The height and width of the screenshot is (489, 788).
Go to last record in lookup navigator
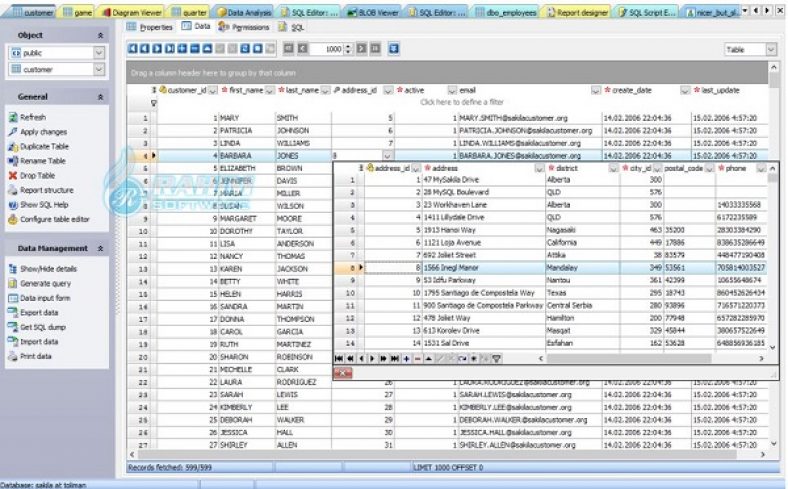pos(395,359)
